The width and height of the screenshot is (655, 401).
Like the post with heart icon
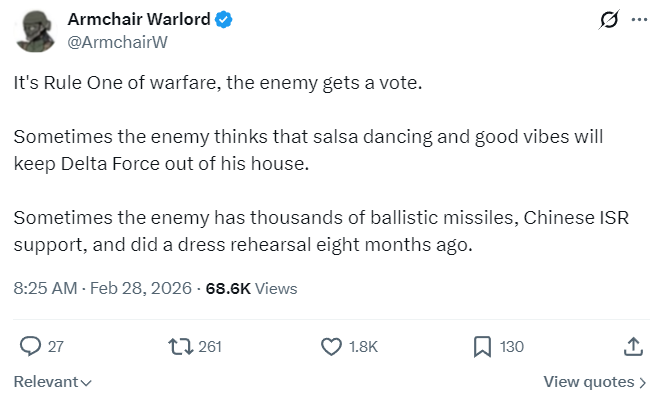click(x=332, y=346)
